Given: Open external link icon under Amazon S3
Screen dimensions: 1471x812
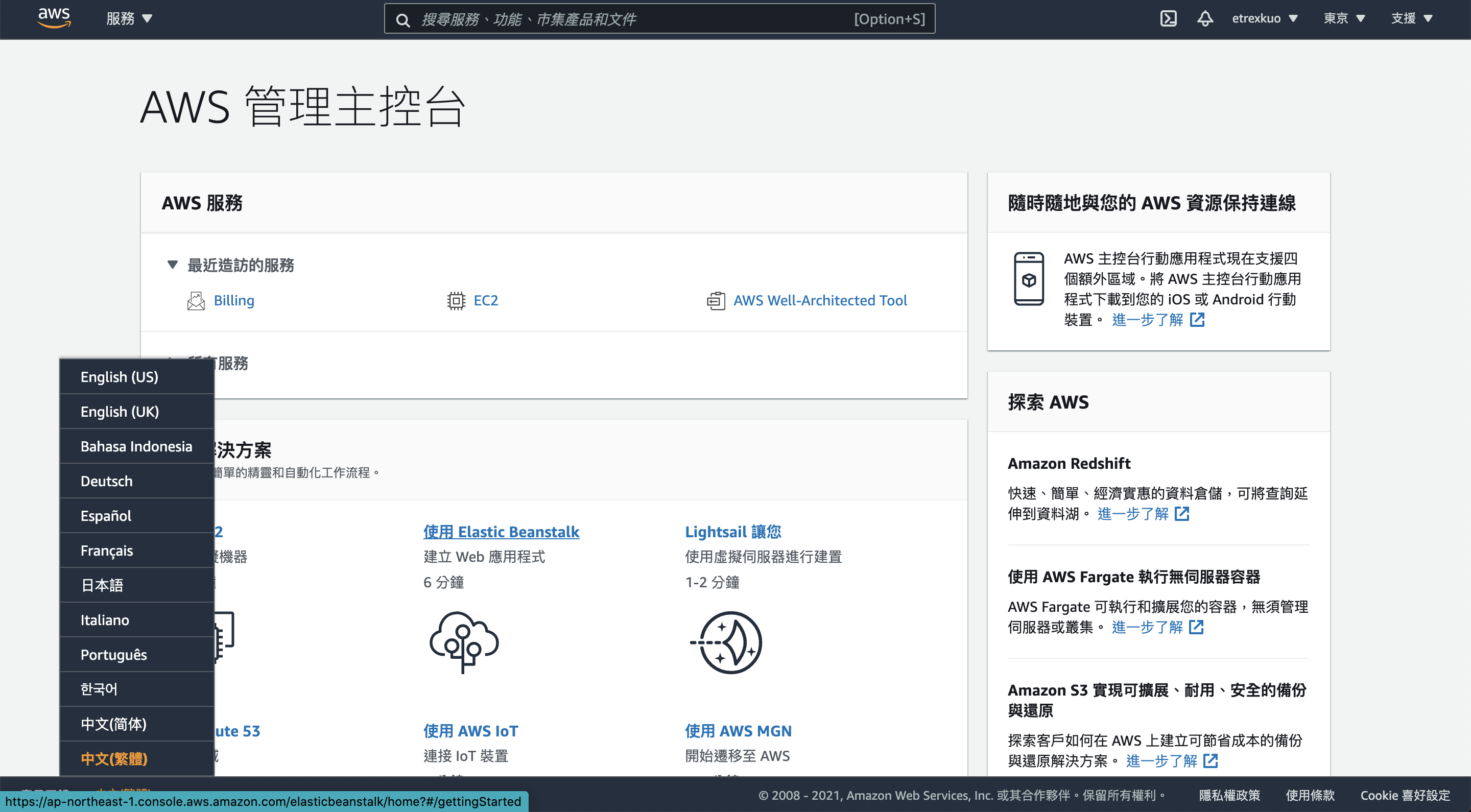Looking at the screenshot, I should coord(1210,760).
